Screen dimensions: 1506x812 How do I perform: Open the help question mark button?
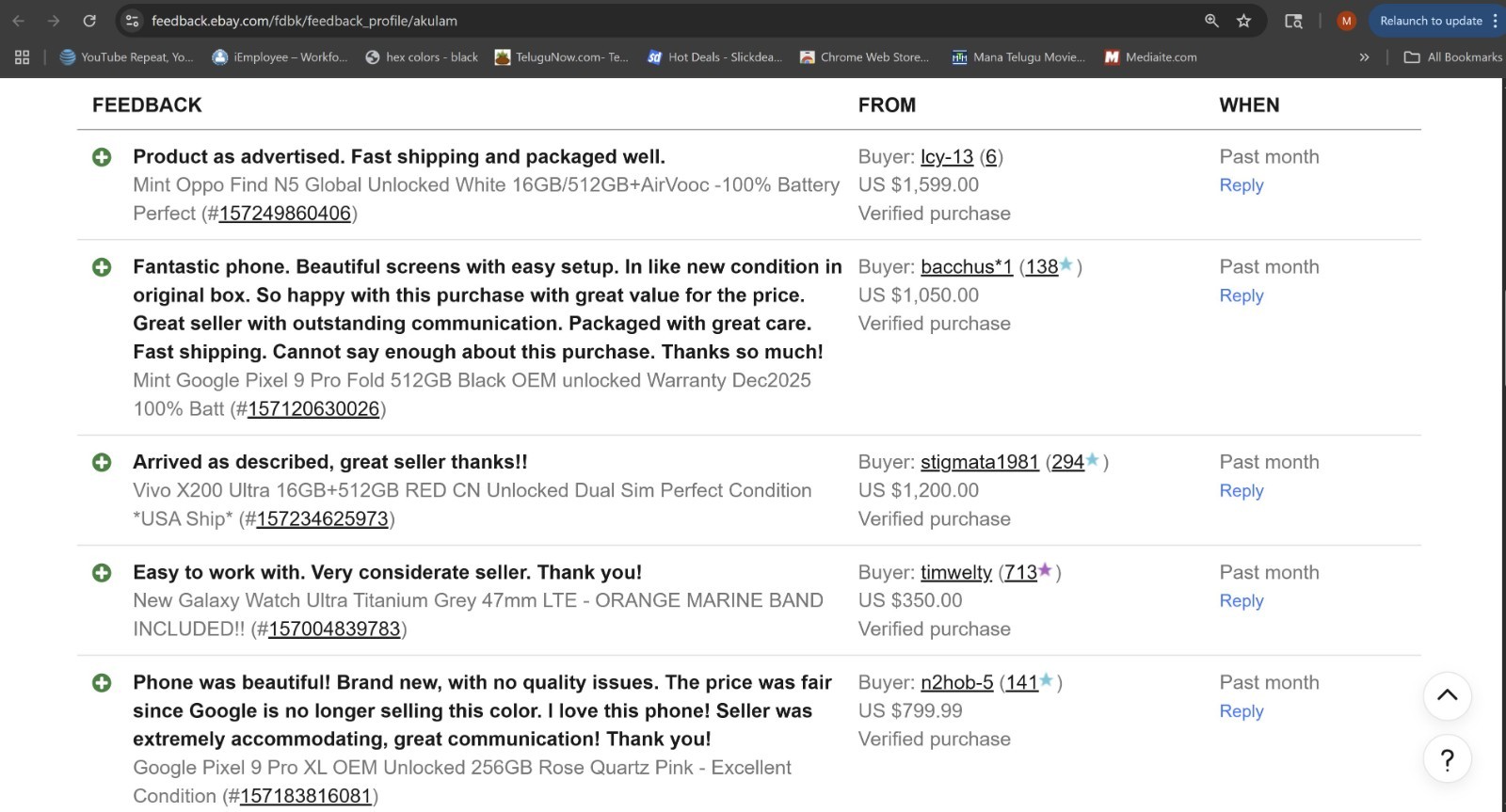(x=1447, y=759)
